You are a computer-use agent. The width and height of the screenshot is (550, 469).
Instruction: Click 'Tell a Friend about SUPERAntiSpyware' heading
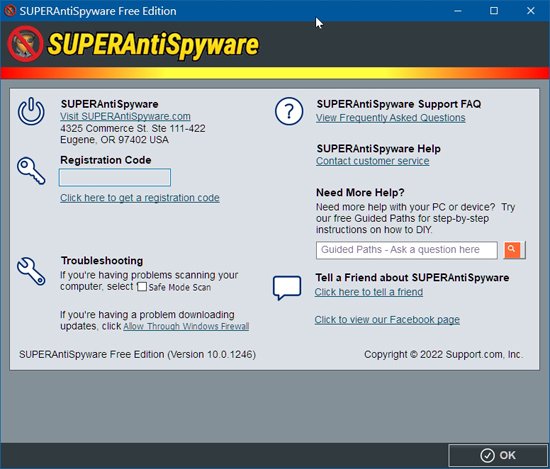[x=412, y=278]
